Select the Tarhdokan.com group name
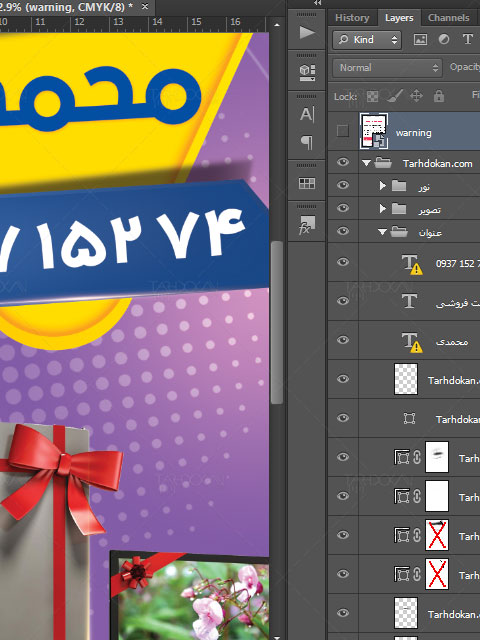 (x=438, y=164)
